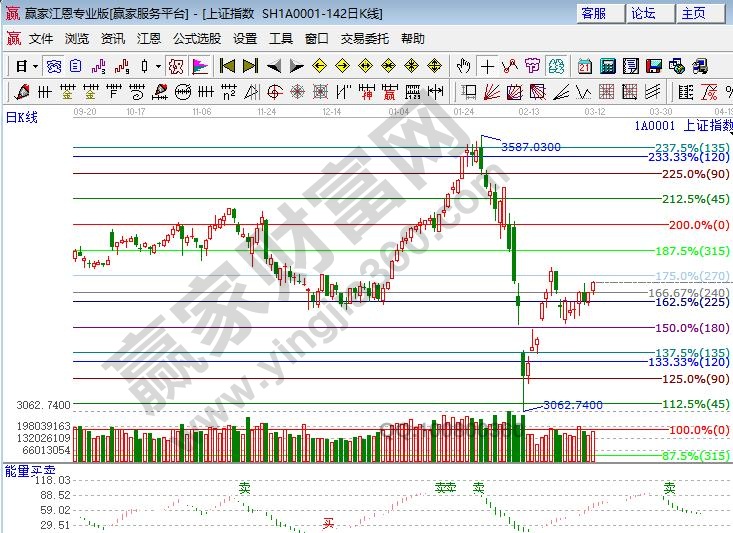Click the black right triangle scroll icon
Viewport: 733px width, 533px height.
[296, 66]
